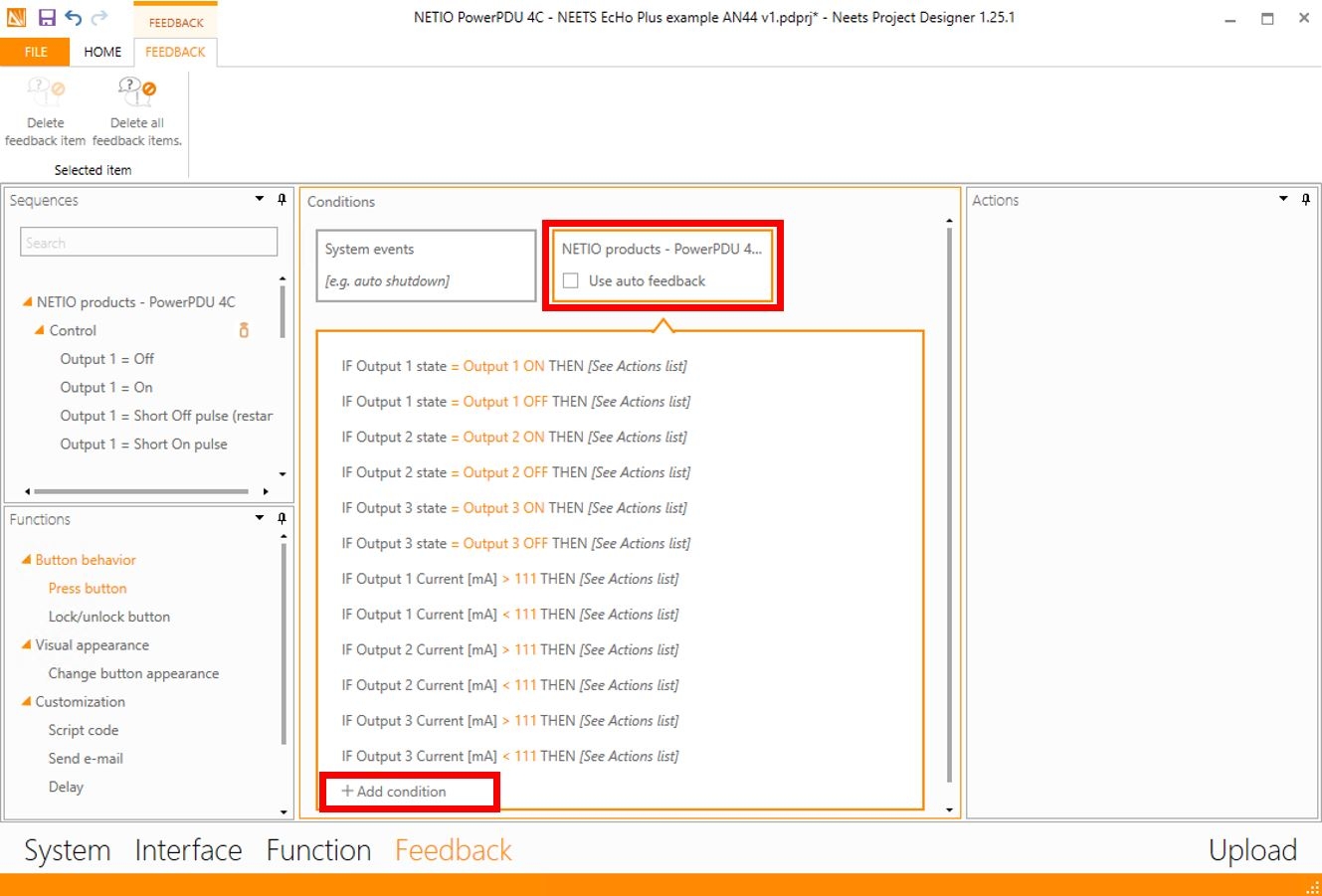Select Output 1 = Short On pulse

point(144,445)
